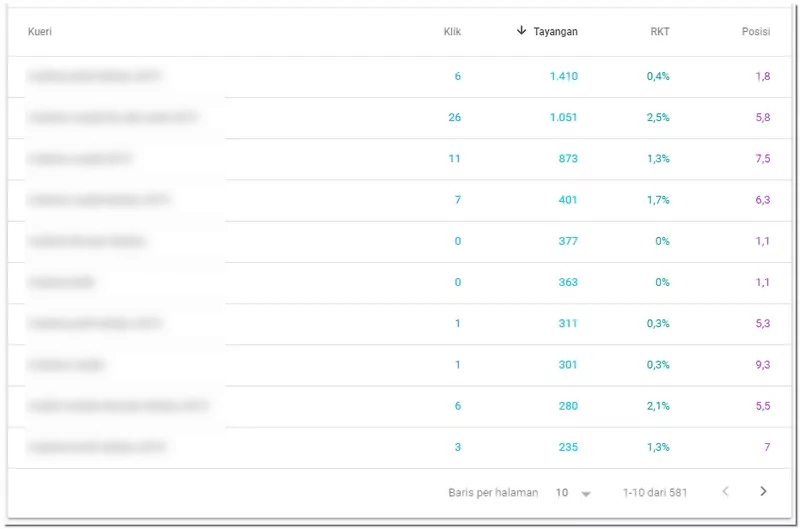Click the 1,8 position value
This screenshot has height=529, width=800.
763,76
